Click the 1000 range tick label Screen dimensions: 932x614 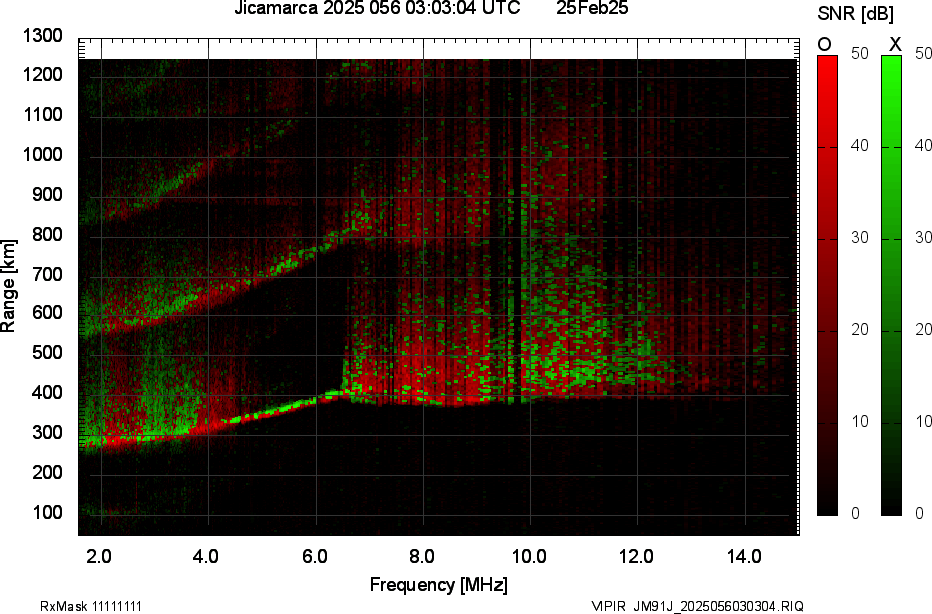(x=42, y=155)
